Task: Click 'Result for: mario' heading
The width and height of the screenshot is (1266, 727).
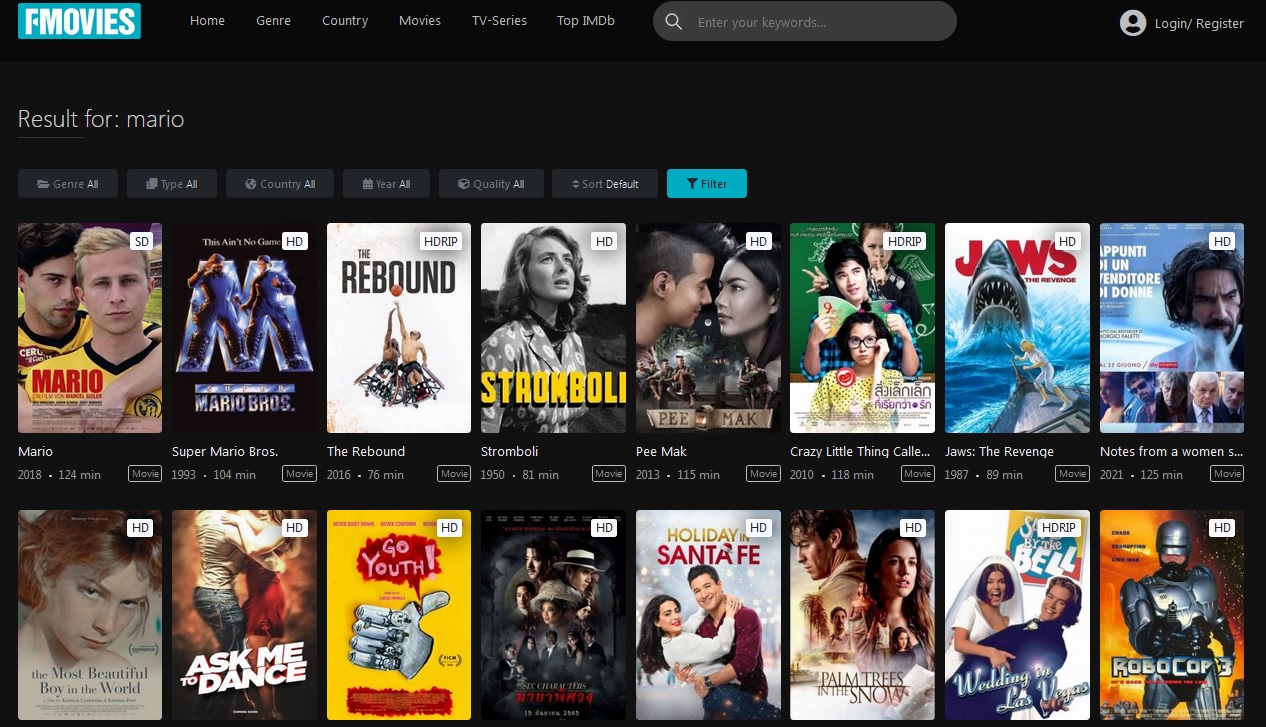Action: pyautogui.click(x=101, y=119)
